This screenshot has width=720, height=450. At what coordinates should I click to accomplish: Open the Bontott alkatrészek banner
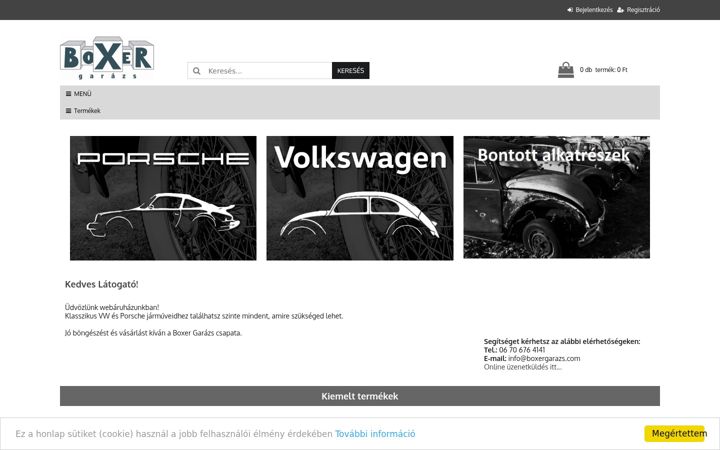point(557,197)
